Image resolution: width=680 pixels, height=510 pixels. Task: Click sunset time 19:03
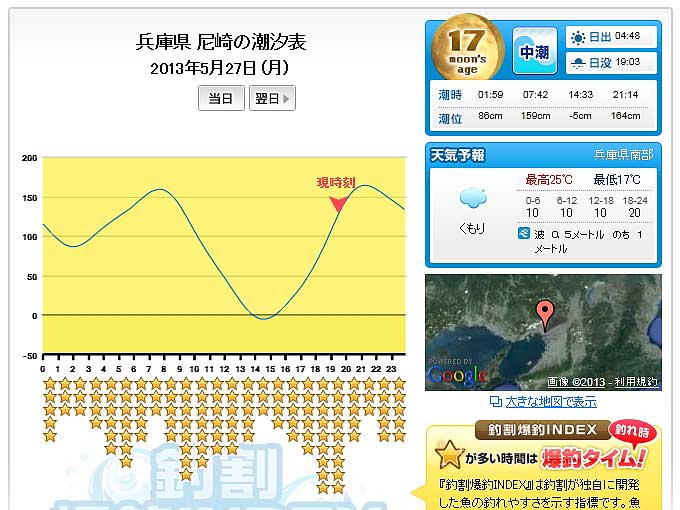[627, 62]
